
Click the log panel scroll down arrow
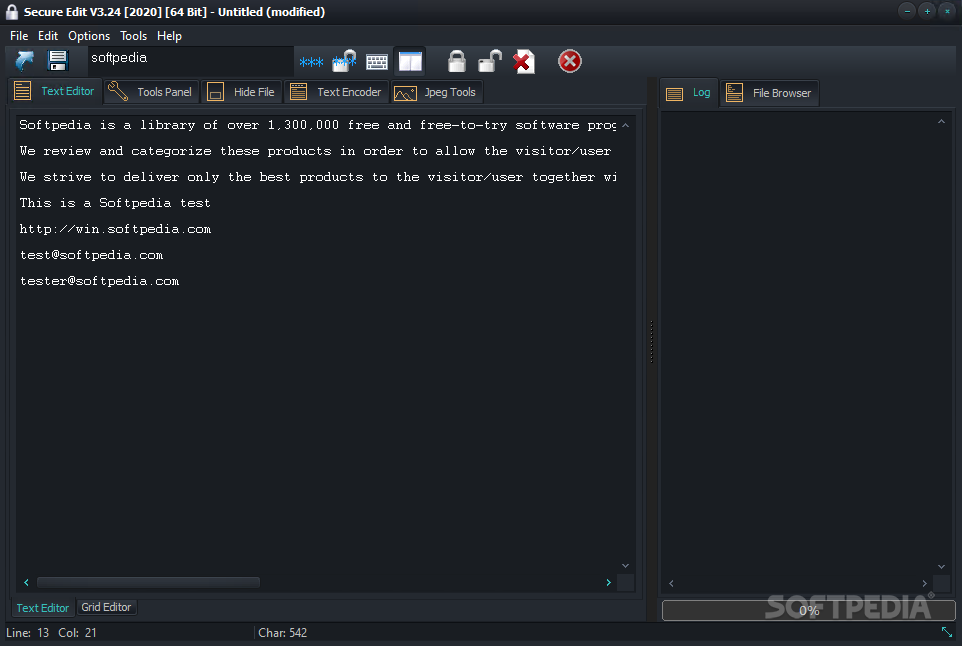tap(941, 567)
